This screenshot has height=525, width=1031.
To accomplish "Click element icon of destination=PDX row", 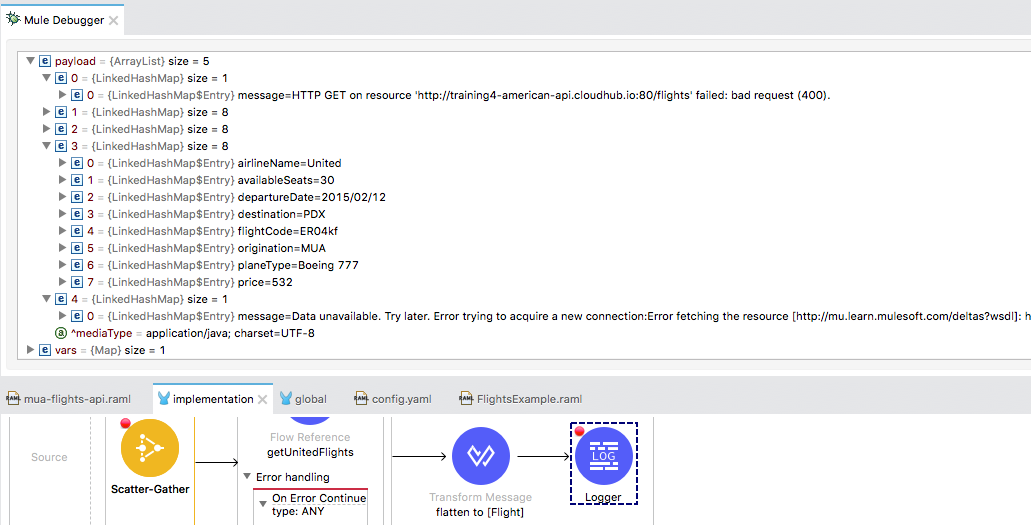I will 78,214.
